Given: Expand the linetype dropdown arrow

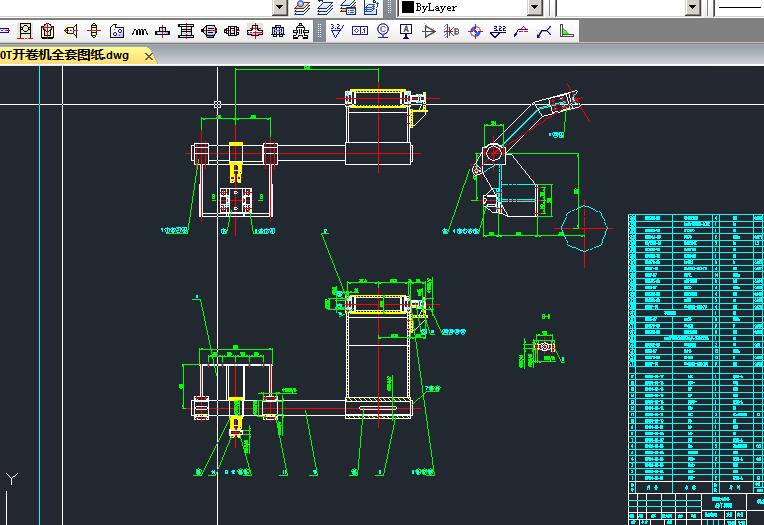Looking at the screenshot, I should click(693, 7).
